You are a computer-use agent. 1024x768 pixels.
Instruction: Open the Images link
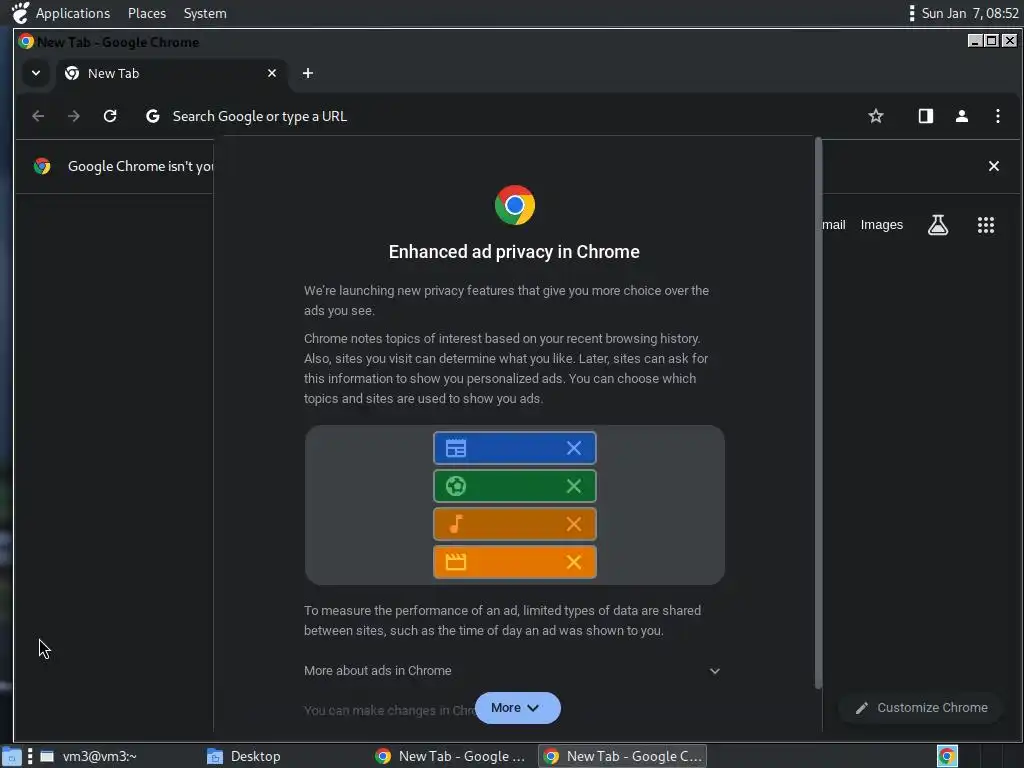click(x=882, y=225)
